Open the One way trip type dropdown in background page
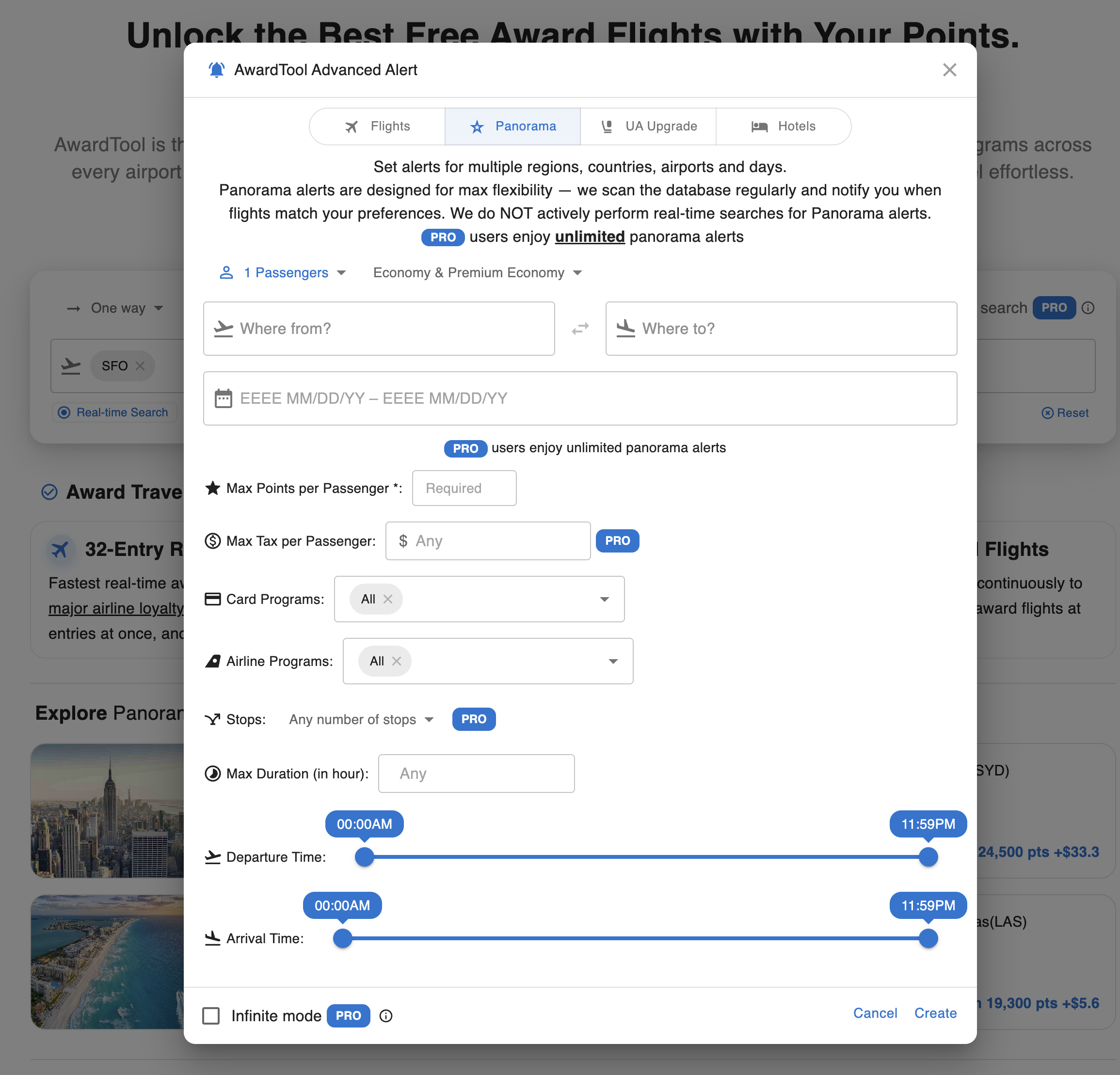This screenshot has width=1120, height=1075. point(115,308)
